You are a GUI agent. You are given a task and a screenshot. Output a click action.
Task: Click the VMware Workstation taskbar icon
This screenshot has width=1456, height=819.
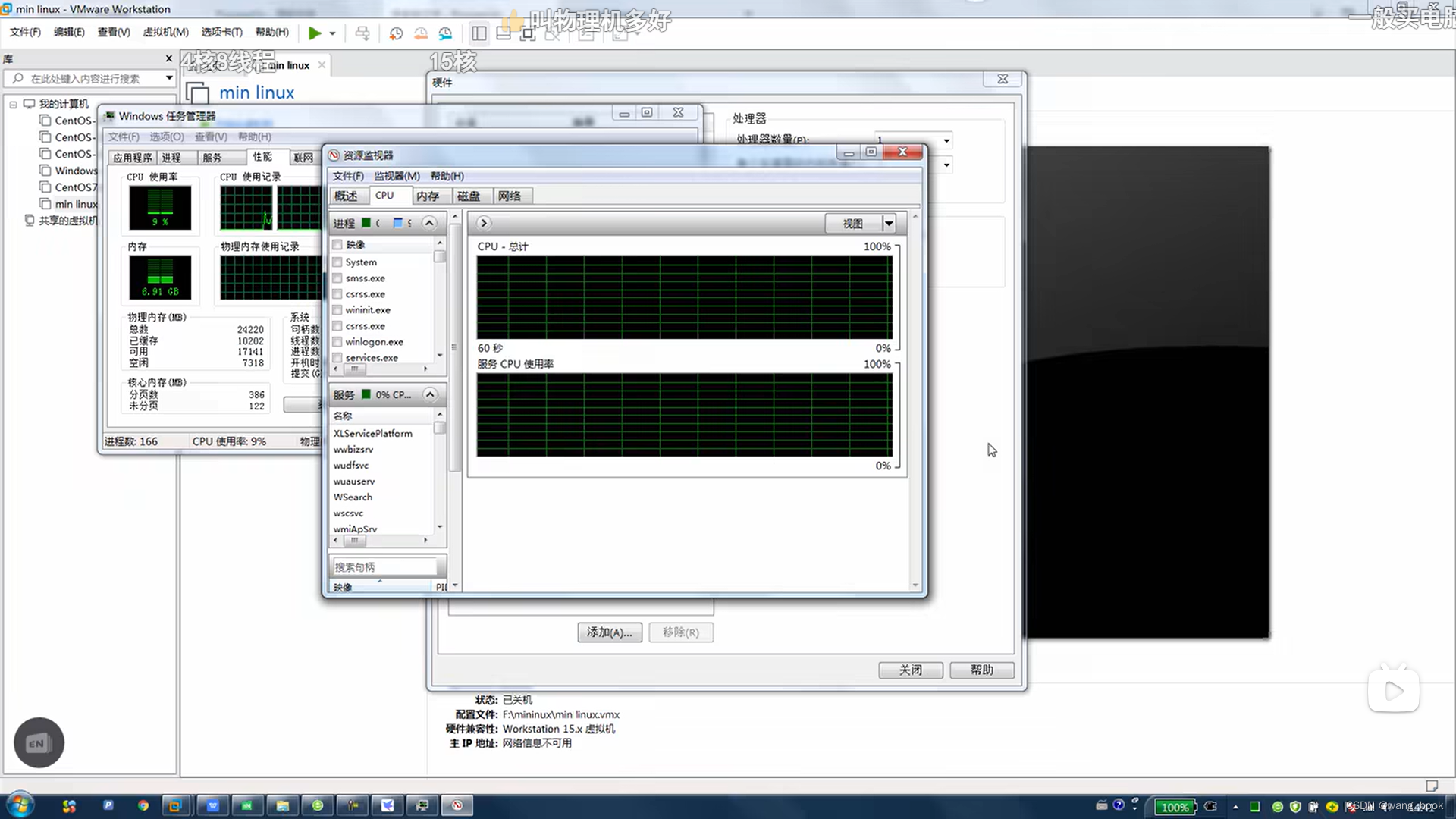(175, 805)
